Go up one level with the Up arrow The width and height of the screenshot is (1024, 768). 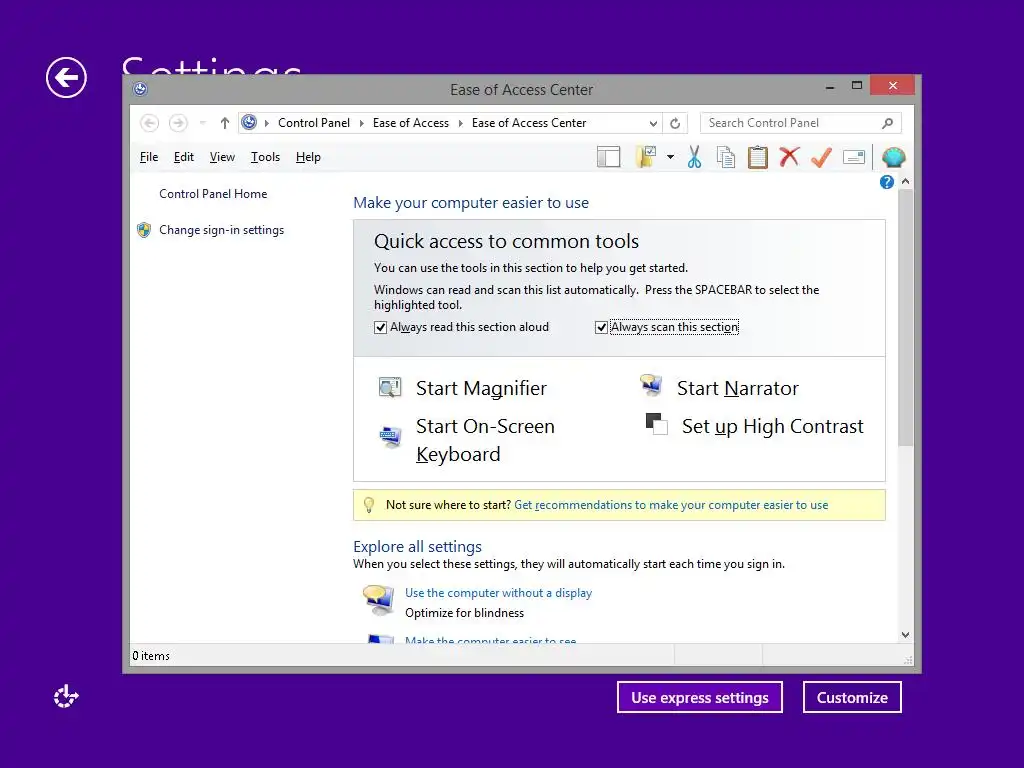point(225,123)
